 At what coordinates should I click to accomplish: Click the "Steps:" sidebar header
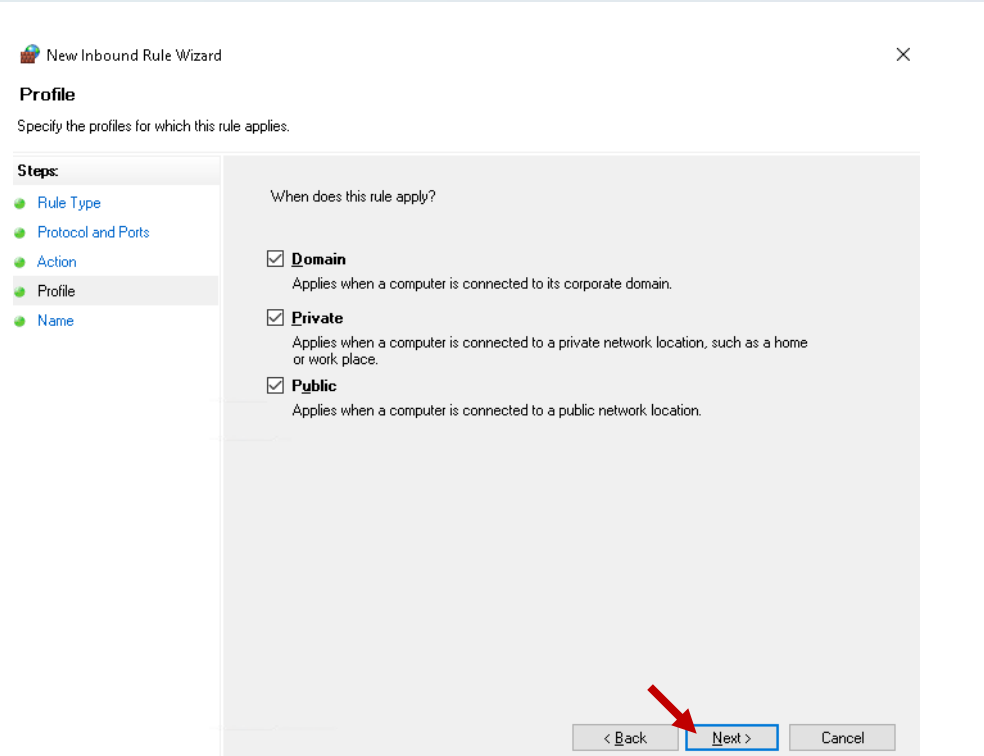(37, 172)
